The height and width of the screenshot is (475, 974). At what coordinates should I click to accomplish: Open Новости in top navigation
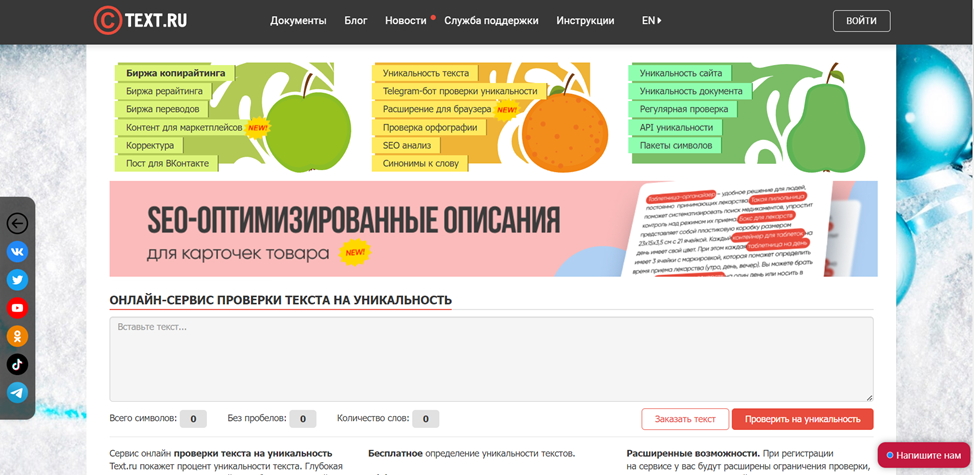[x=406, y=20]
